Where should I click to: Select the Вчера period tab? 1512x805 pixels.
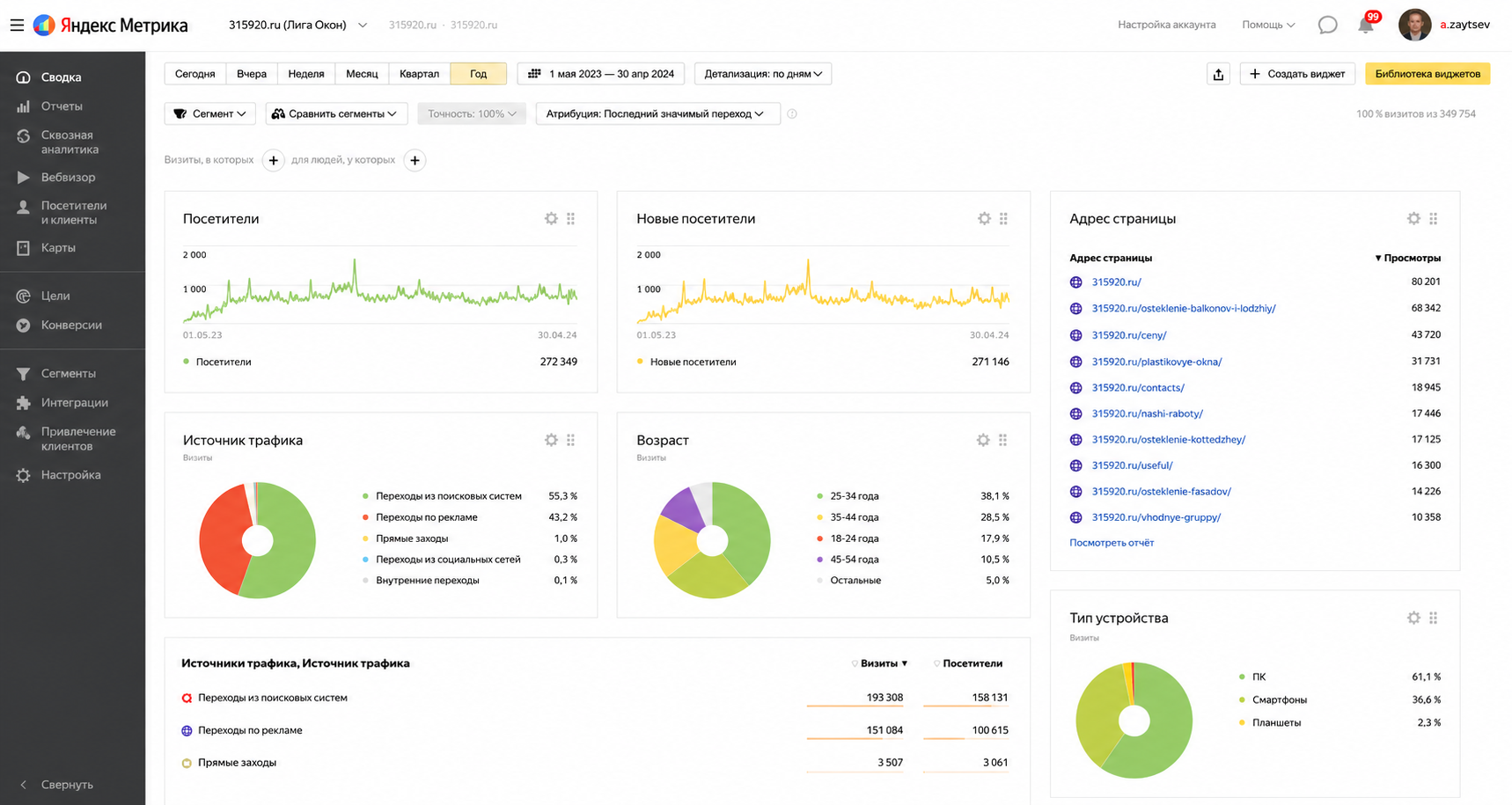click(x=252, y=74)
